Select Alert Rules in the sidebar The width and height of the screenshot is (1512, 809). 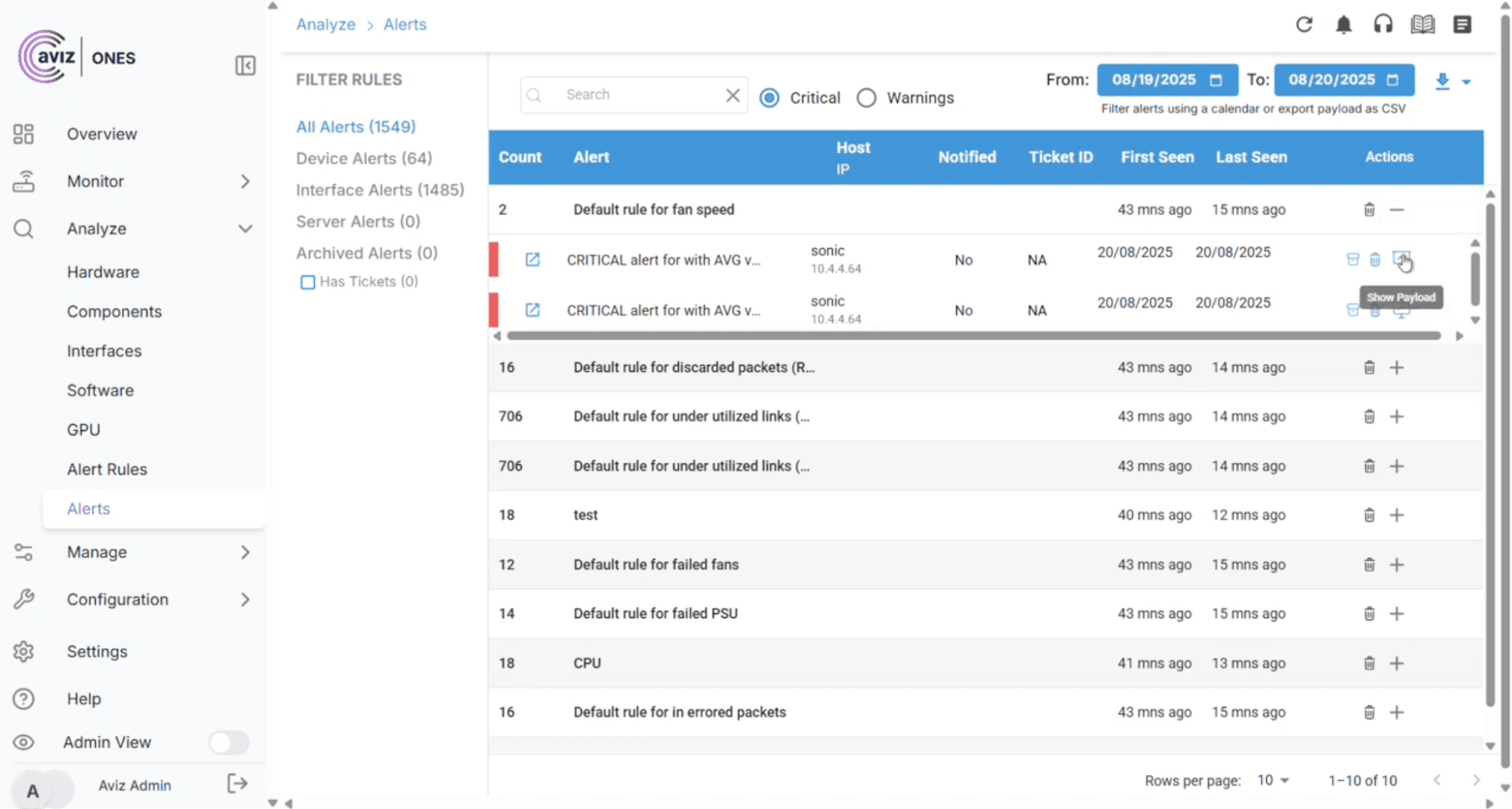(107, 469)
